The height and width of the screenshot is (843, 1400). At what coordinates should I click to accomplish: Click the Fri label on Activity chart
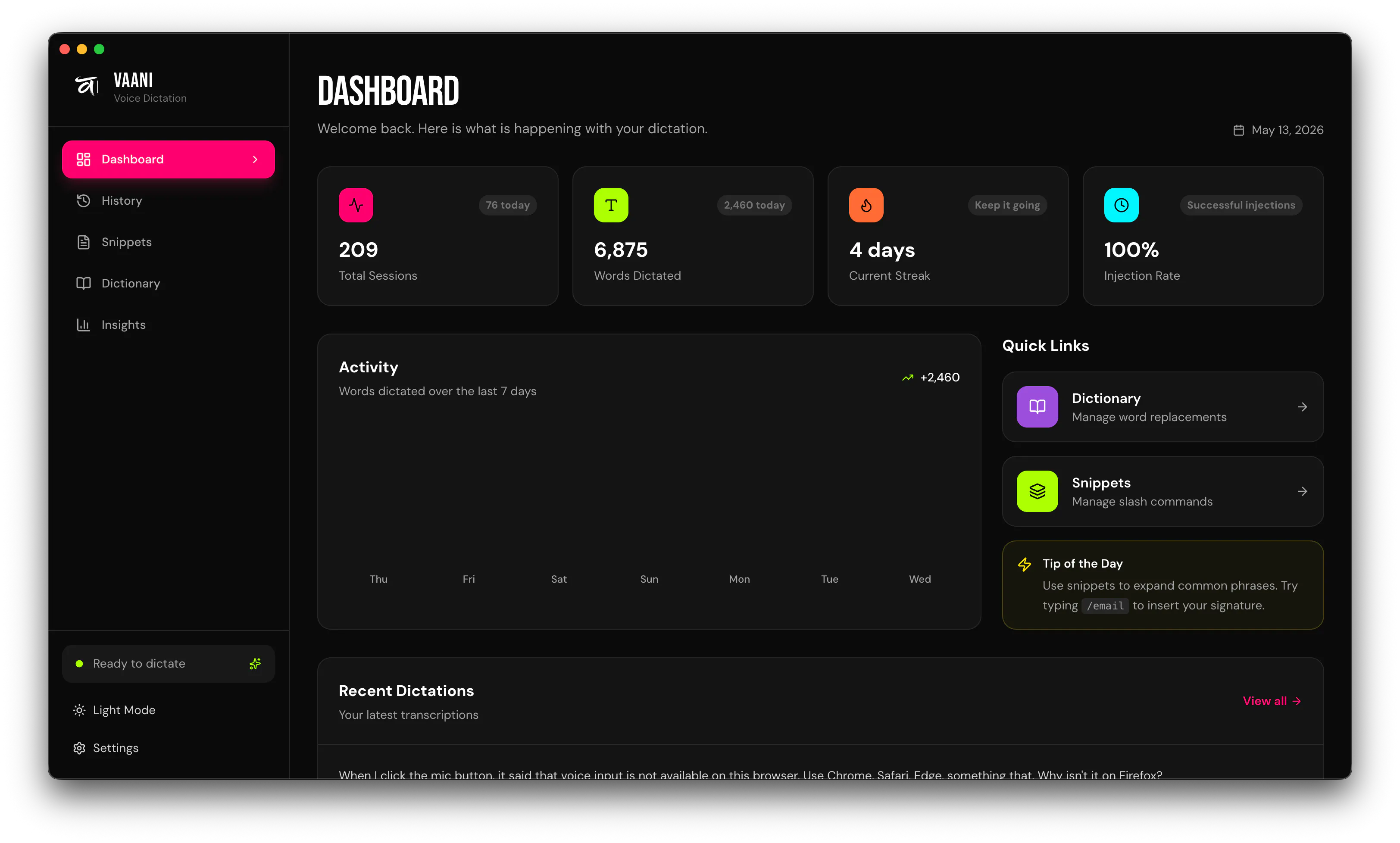coord(469,579)
